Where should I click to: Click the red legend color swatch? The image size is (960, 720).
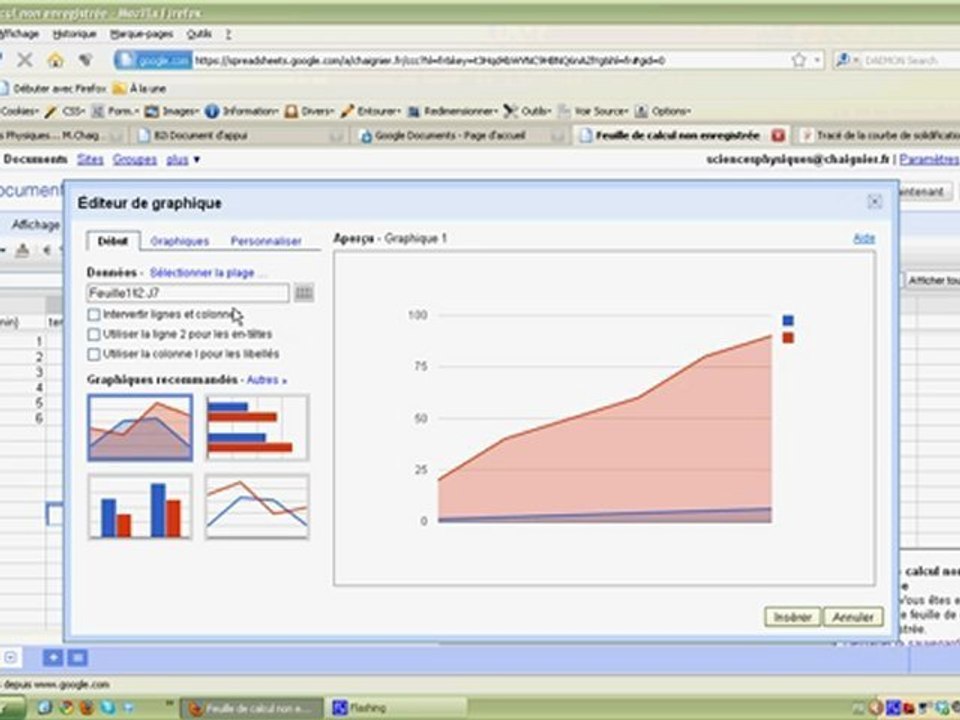(788, 338)
